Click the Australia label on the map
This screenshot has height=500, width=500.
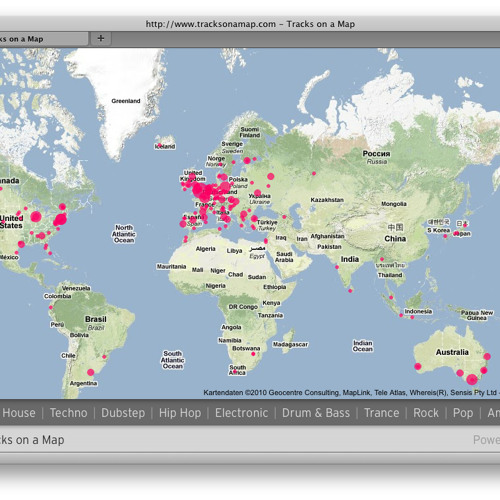pos(452,352)
